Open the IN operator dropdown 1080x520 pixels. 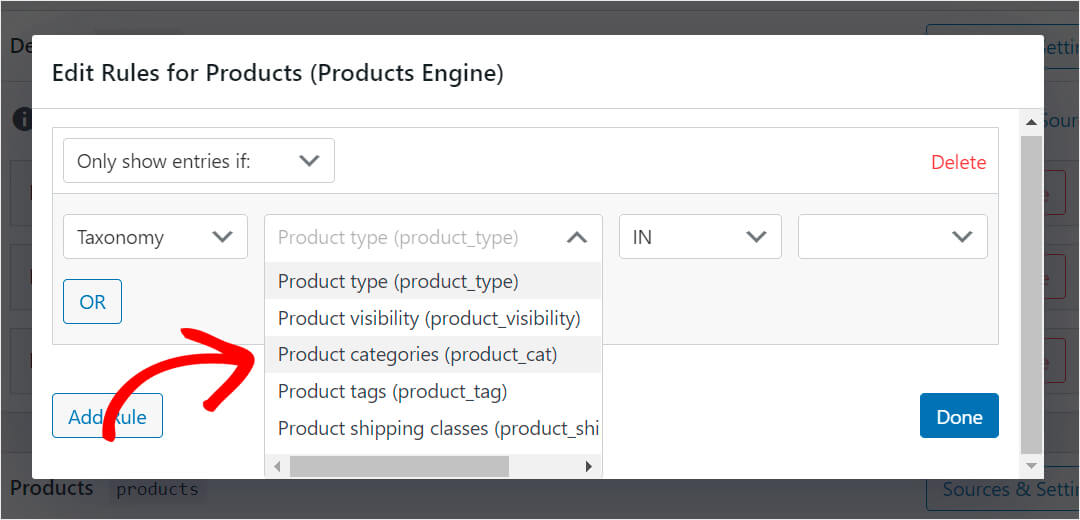click(699, 237)
